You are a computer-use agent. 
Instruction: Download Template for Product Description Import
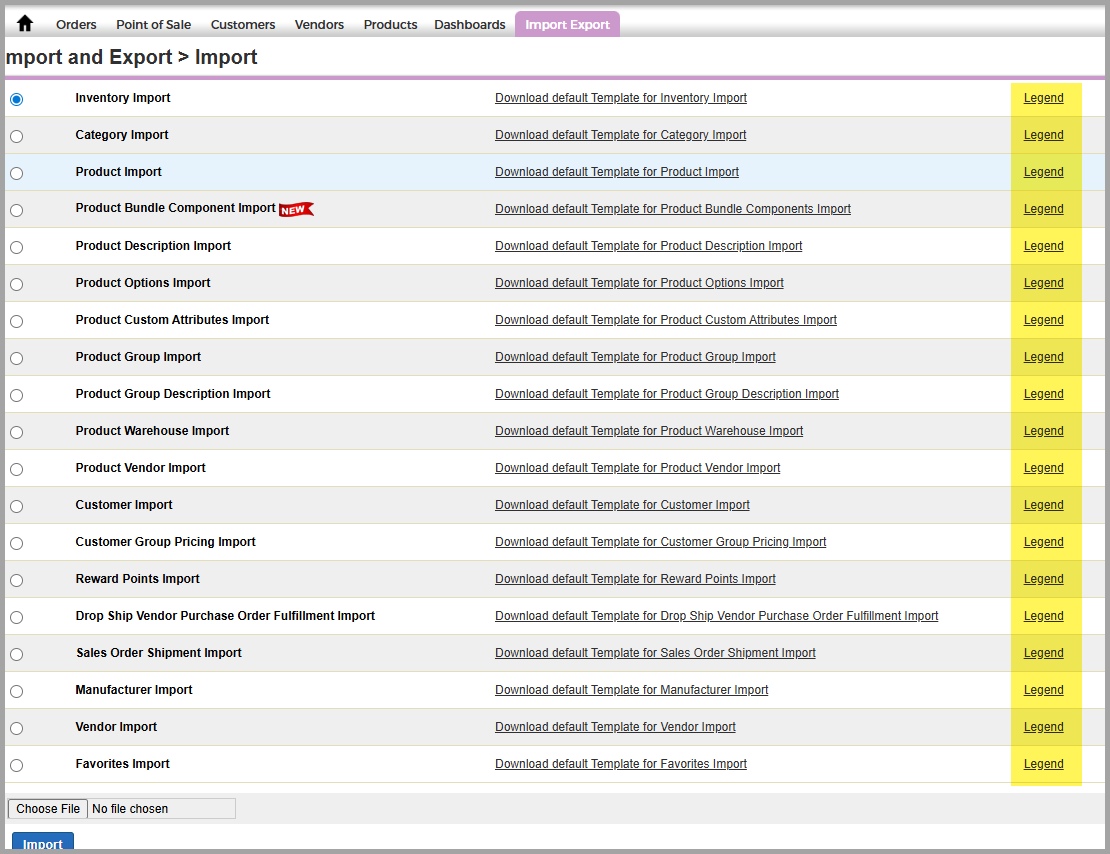pos(648,246)
